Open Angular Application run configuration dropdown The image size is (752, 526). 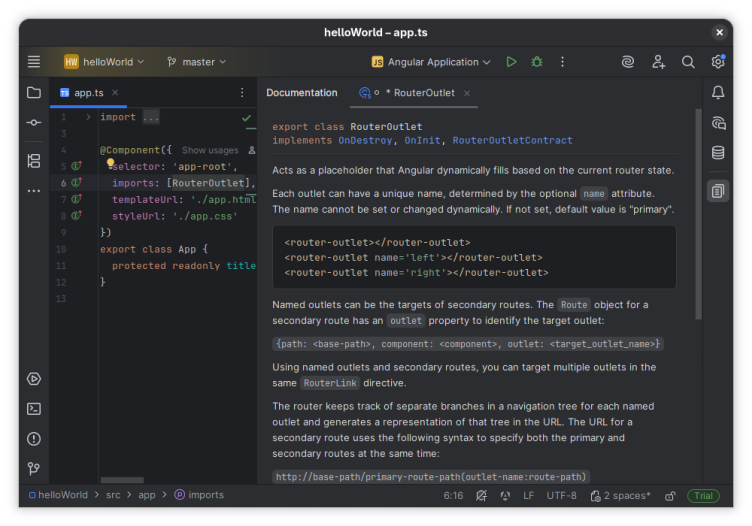[431, 62]
